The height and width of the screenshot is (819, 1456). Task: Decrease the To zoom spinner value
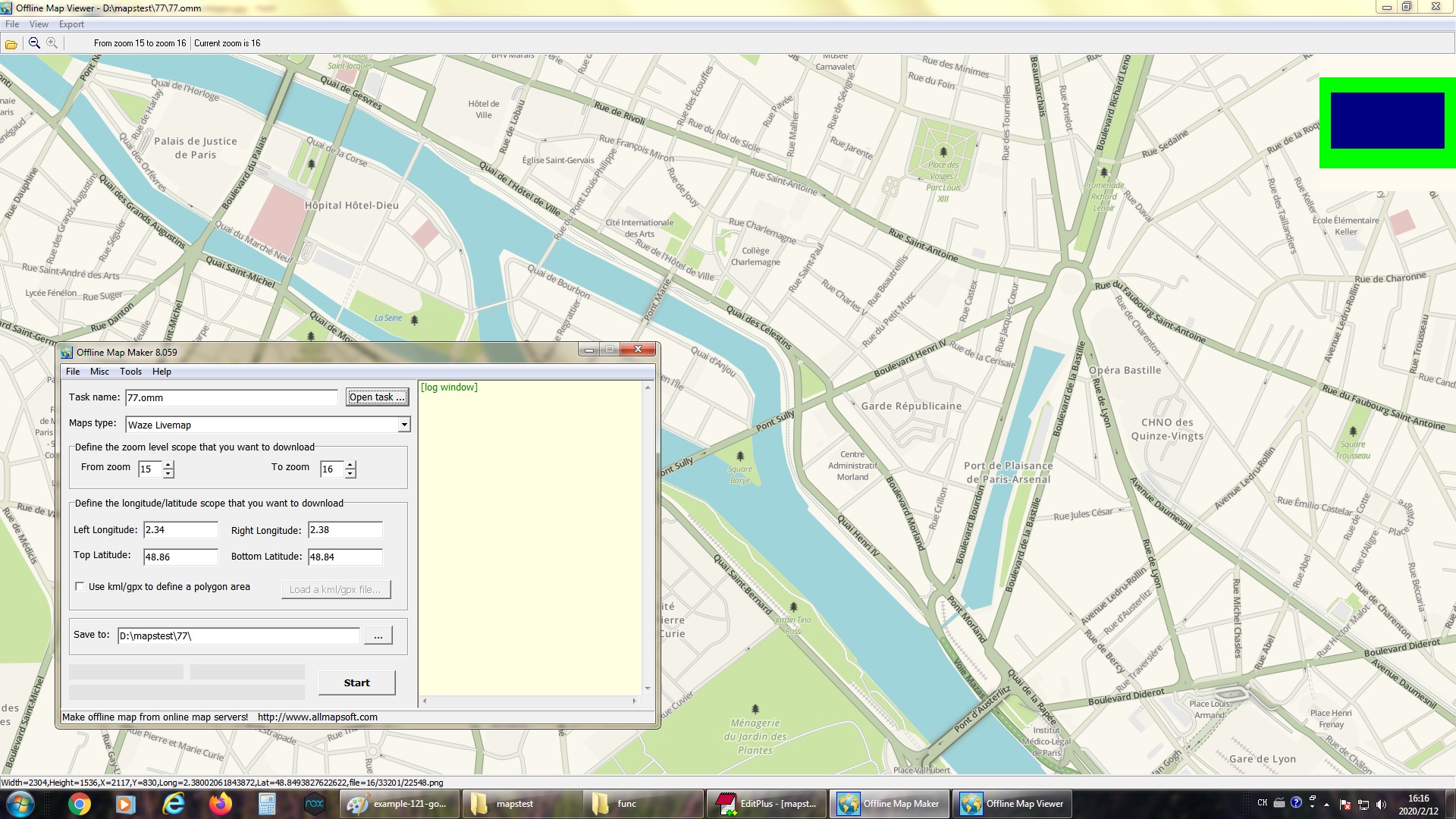(x=350, y=474)
